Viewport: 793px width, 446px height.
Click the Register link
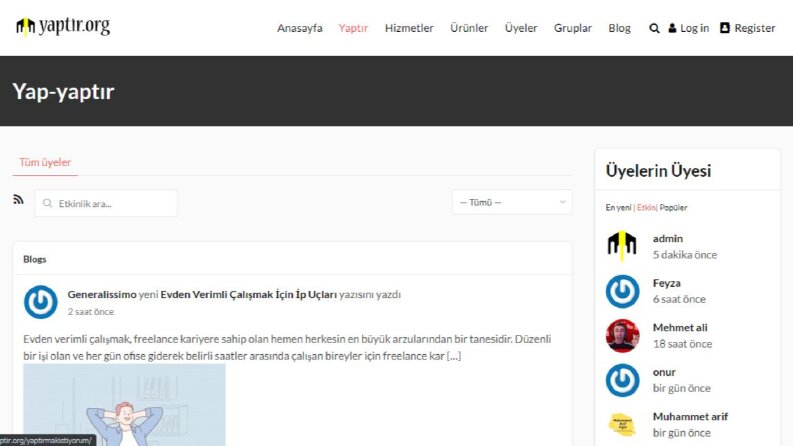pos(755,28)
